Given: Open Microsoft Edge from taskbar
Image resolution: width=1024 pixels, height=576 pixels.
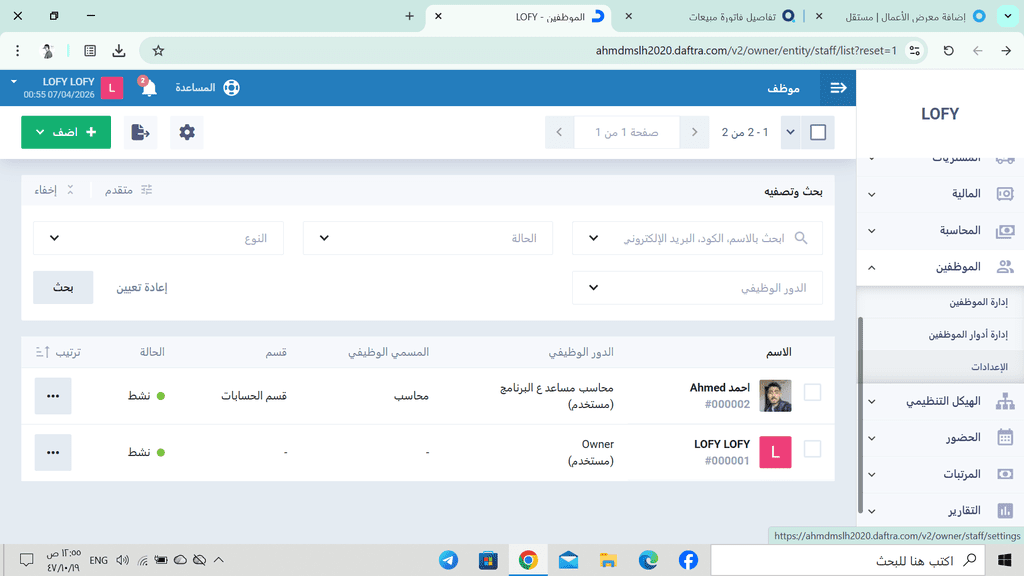Looking at the screenshot, I should tap(648, 560).
